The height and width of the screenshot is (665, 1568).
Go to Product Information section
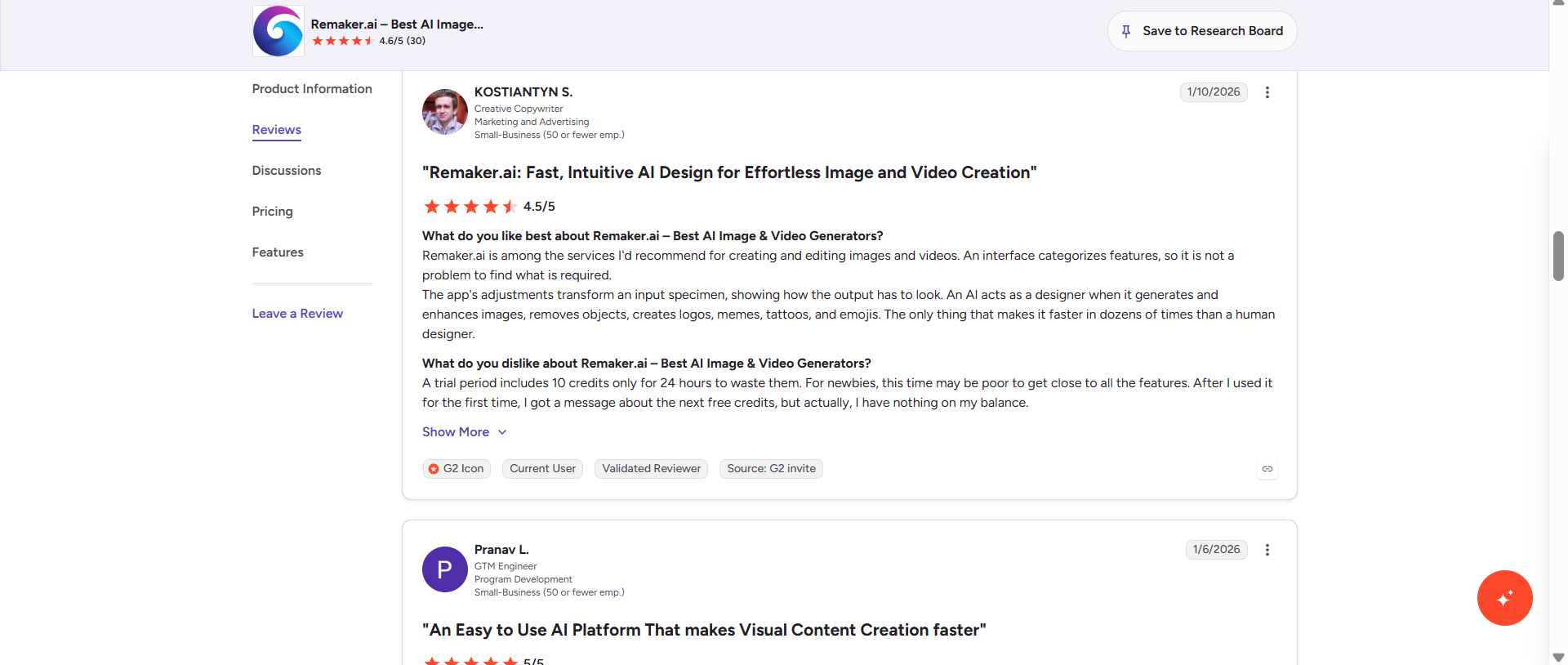click(x=312, y=89)
